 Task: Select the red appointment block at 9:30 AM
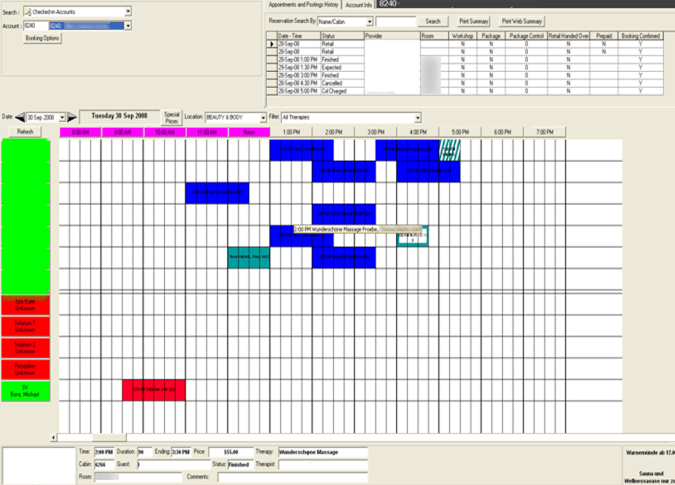tap(154, 390)
